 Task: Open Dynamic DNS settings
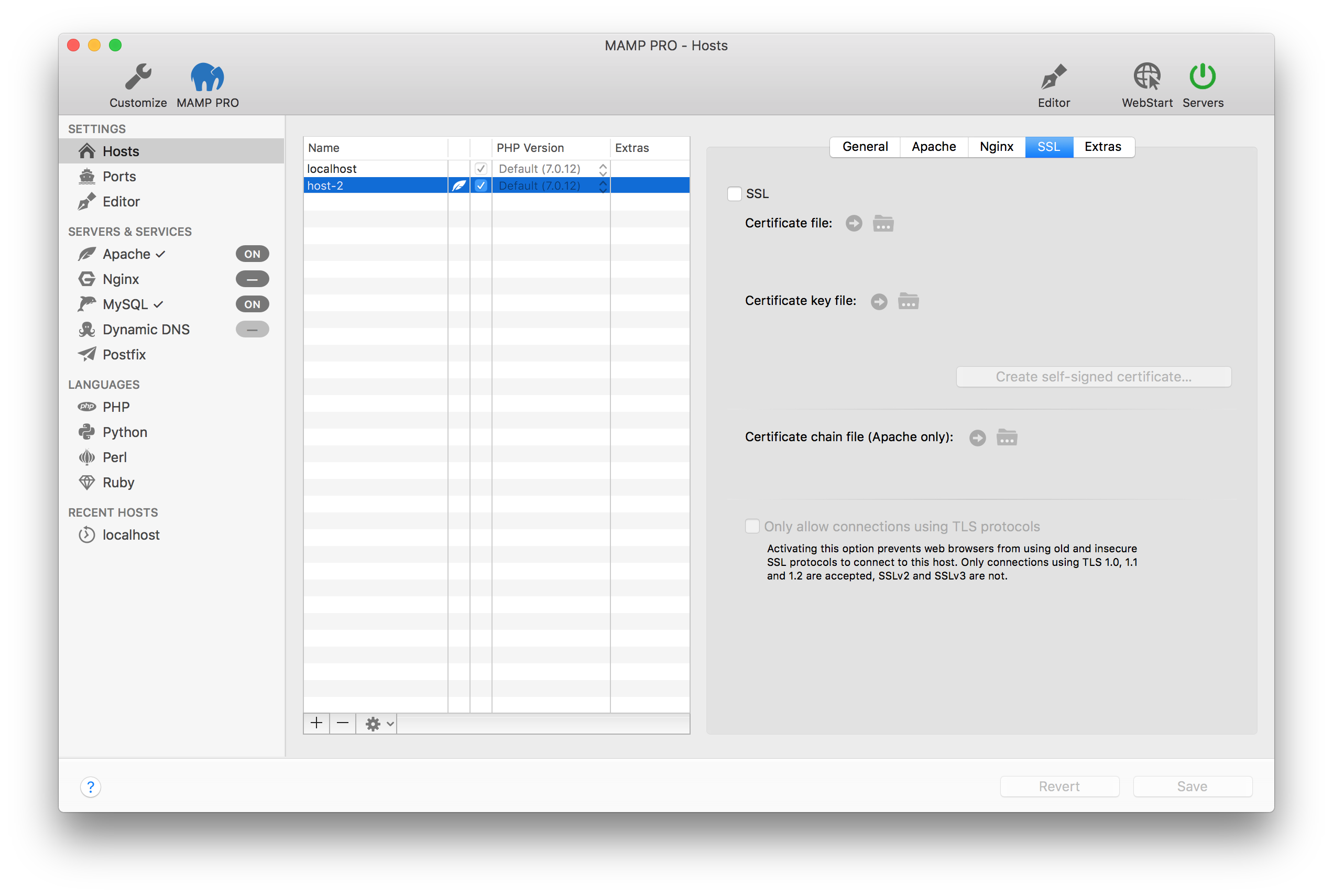(146, 329)
